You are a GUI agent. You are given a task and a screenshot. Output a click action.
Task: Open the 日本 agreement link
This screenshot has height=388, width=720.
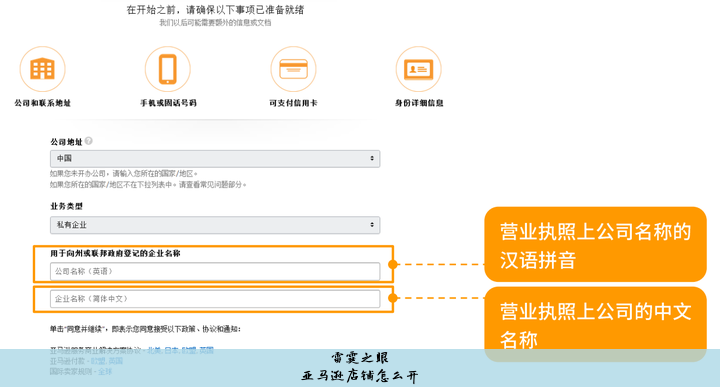172,350
